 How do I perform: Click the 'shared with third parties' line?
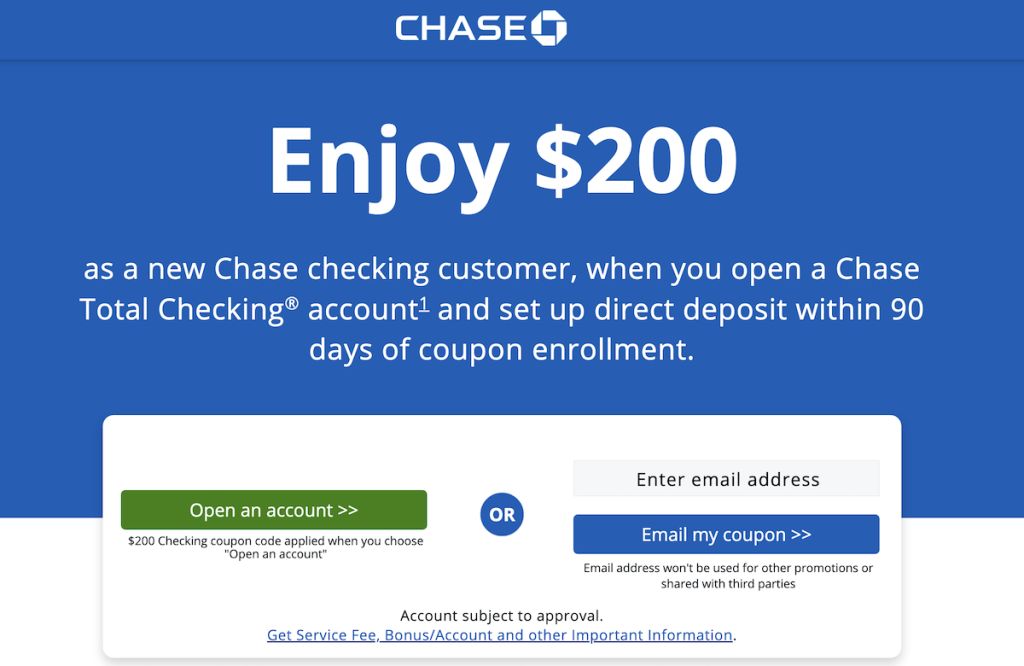[728, 584]
